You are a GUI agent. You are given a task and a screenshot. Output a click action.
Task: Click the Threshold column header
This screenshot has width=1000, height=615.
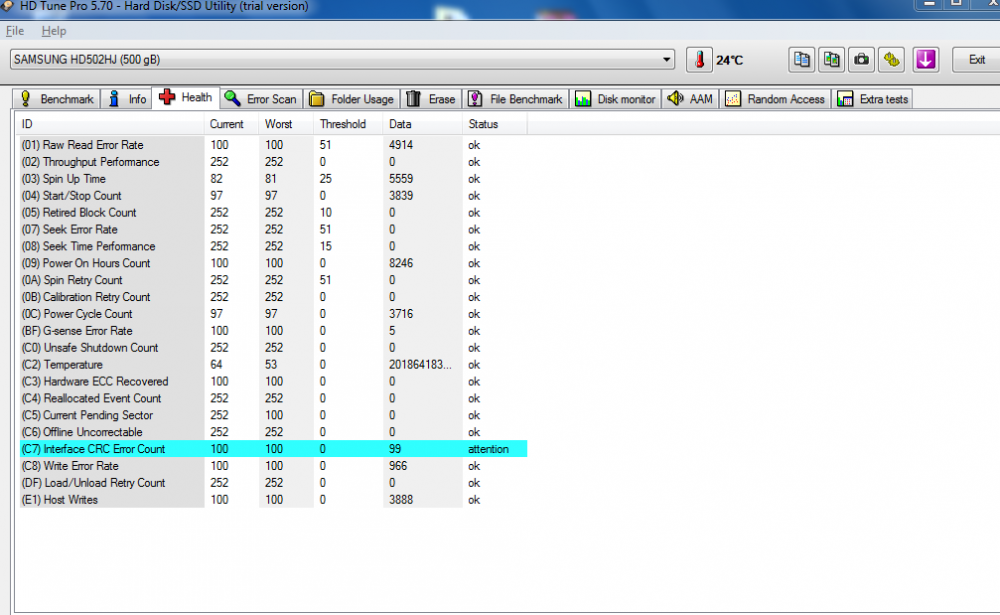(343, 124)
